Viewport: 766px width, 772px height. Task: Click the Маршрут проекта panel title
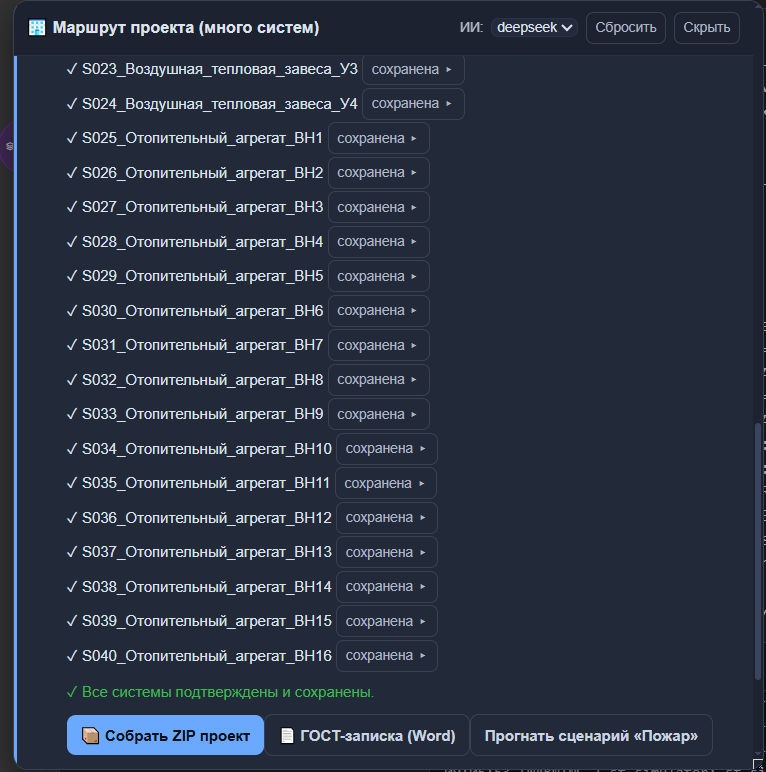(186, 28)
